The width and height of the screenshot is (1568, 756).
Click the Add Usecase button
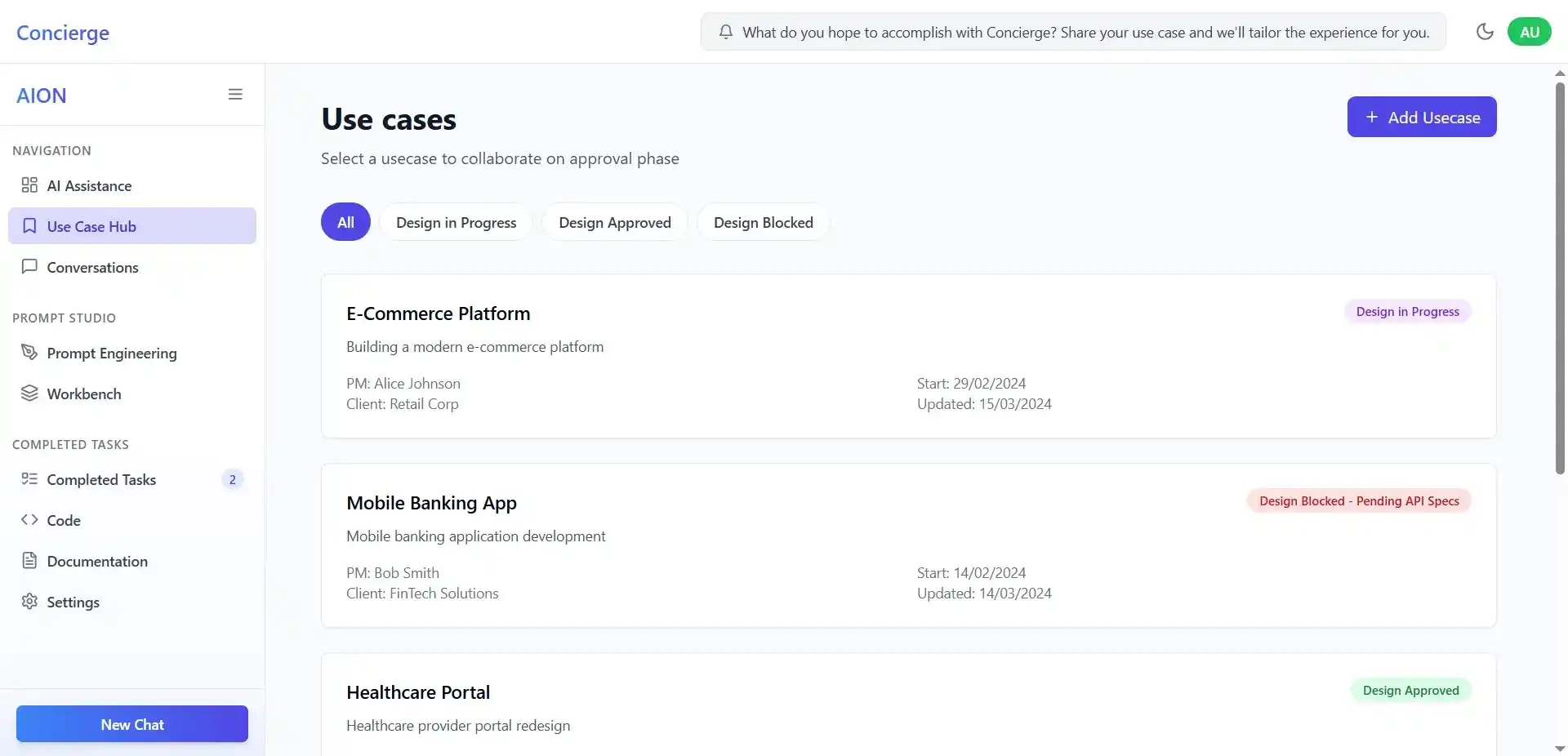pyautogui.click(x=1421, y=116)
